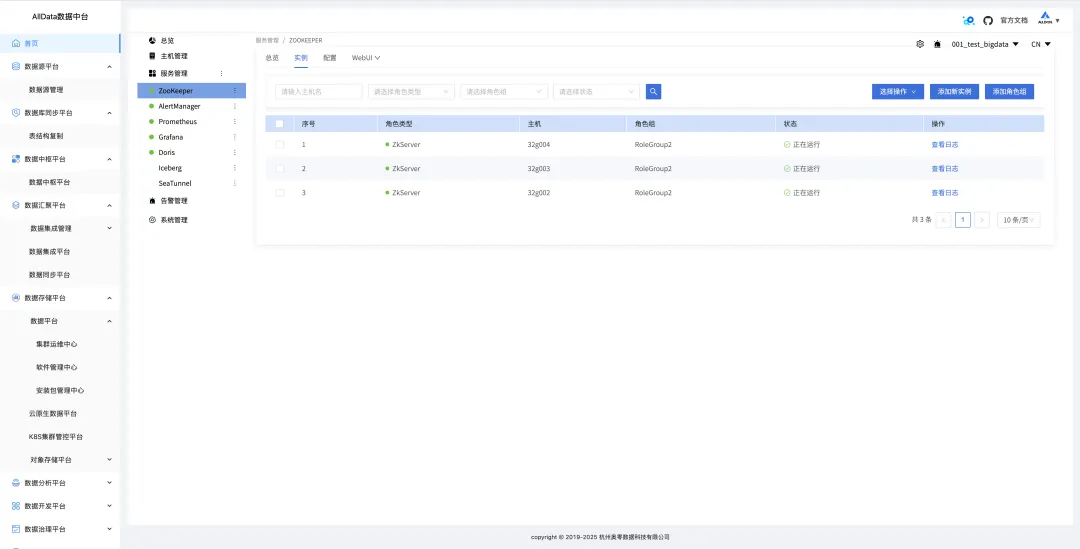Collapse the 数据源平台 menu chevron
The width and height of the screenshot is (1080, 549).
[x=110, y=67]
